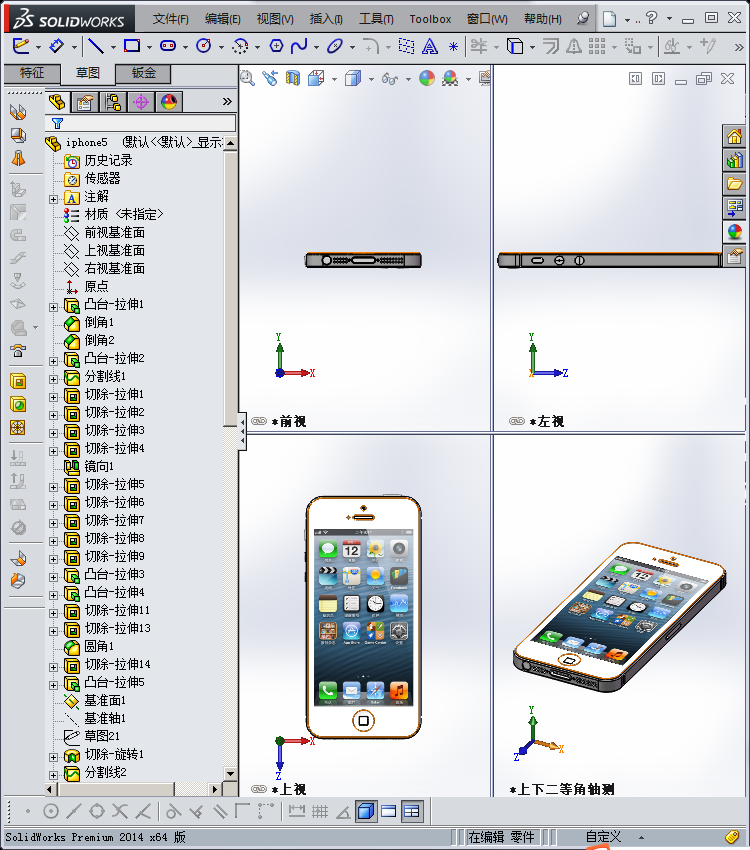Click the Help question mark button

[x=652, y=18]
